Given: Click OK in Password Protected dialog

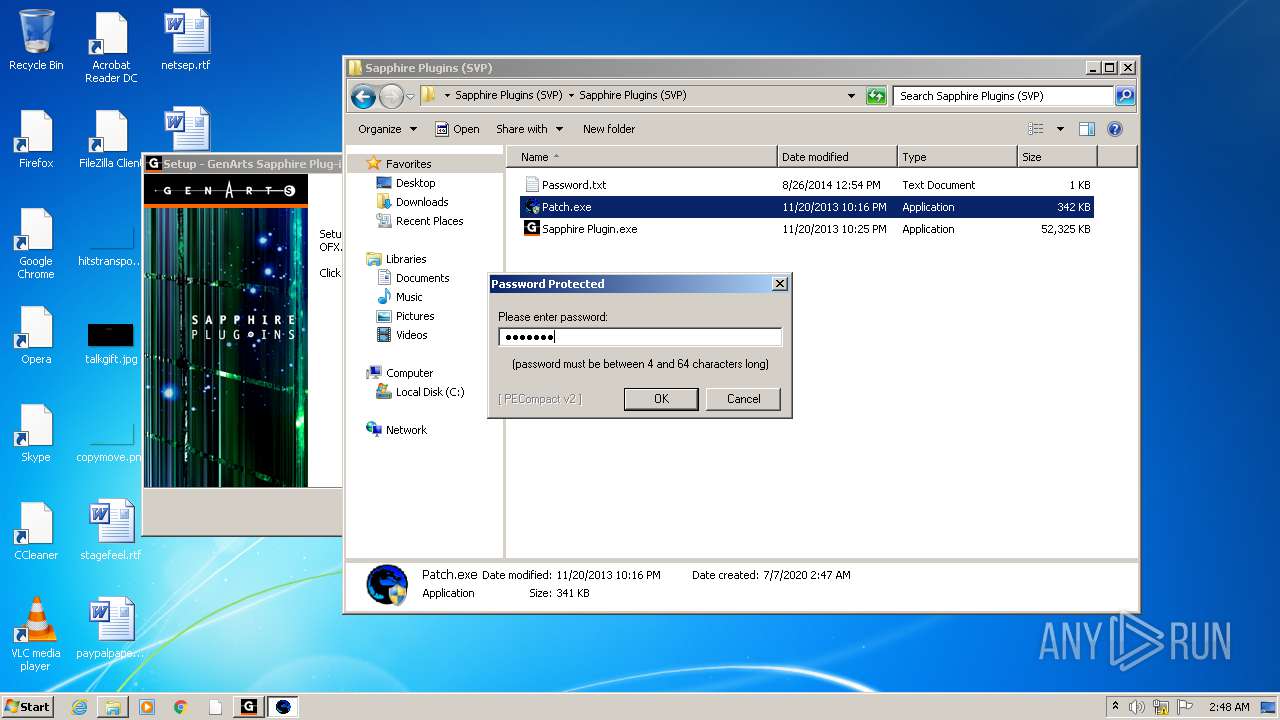Looking at the screenshot, I should point(661,398).
